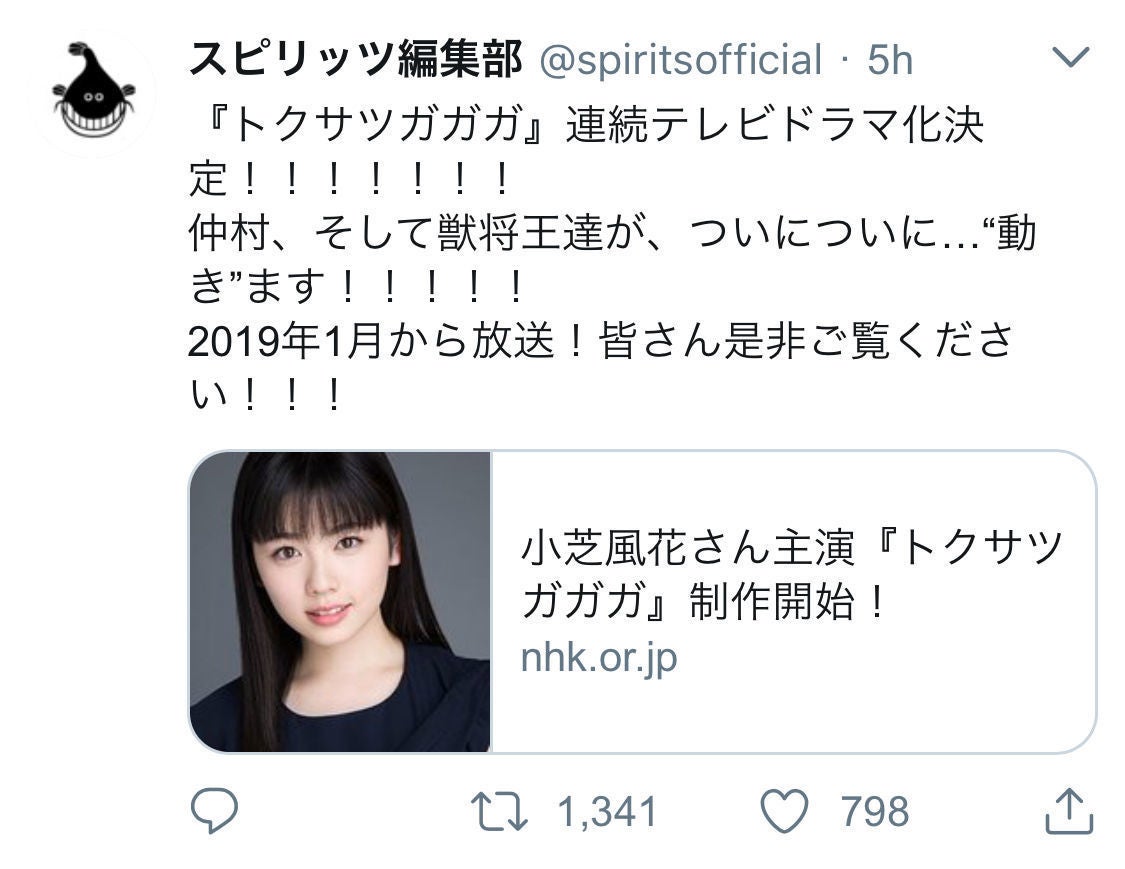Like the tweet with the heart icon
This screenshot has height=869, width=1125.
tap(784, 811)
